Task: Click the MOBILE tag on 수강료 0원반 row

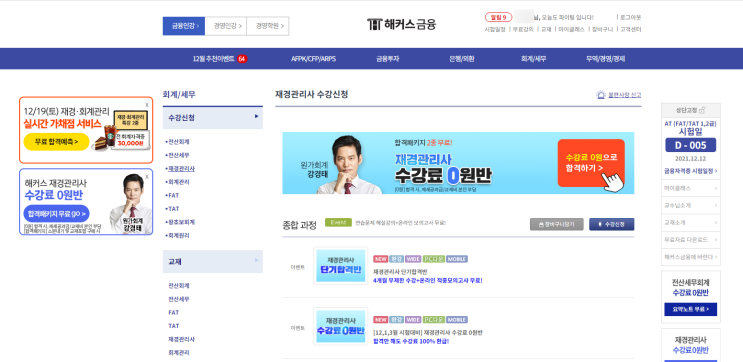Action: tap(457, 320)
